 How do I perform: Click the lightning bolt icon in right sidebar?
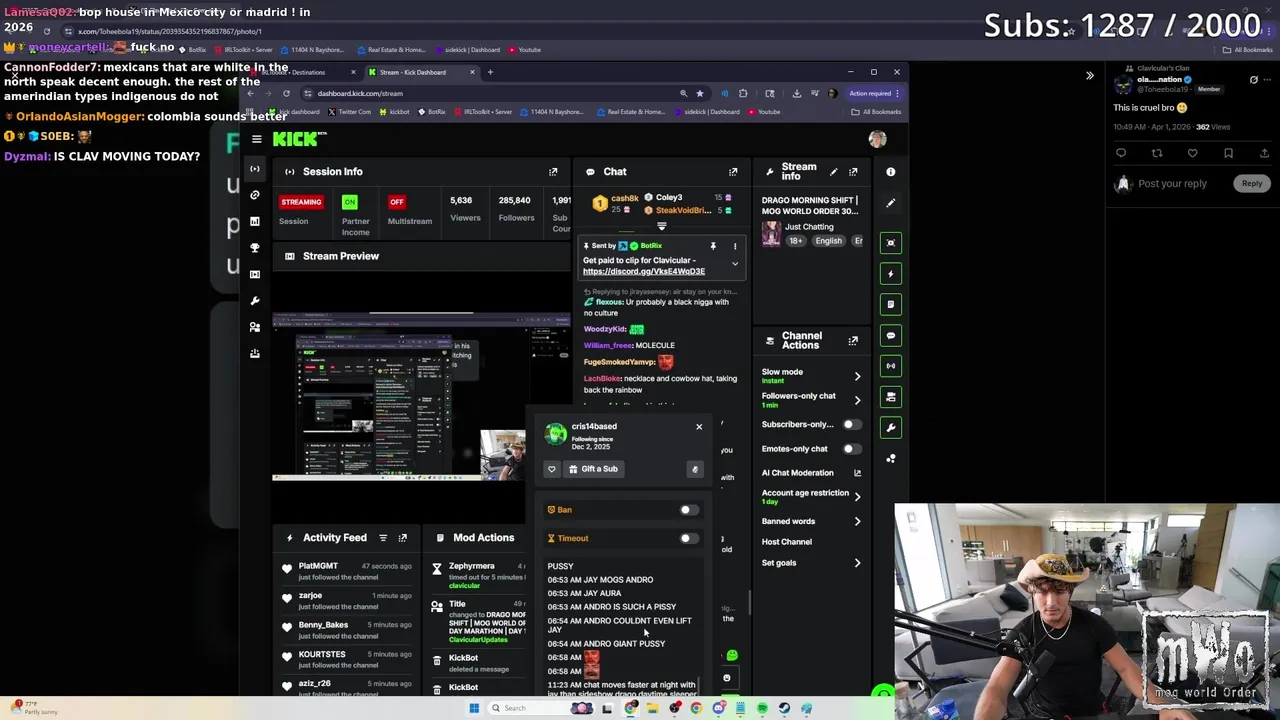(891, 274)
